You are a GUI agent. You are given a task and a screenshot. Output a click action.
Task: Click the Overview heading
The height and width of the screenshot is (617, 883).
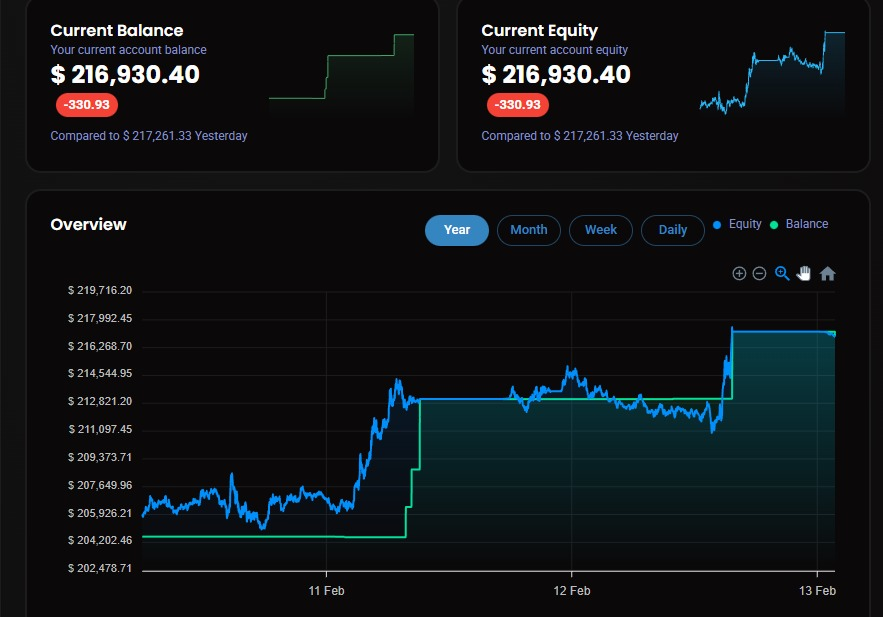[88, 225]
